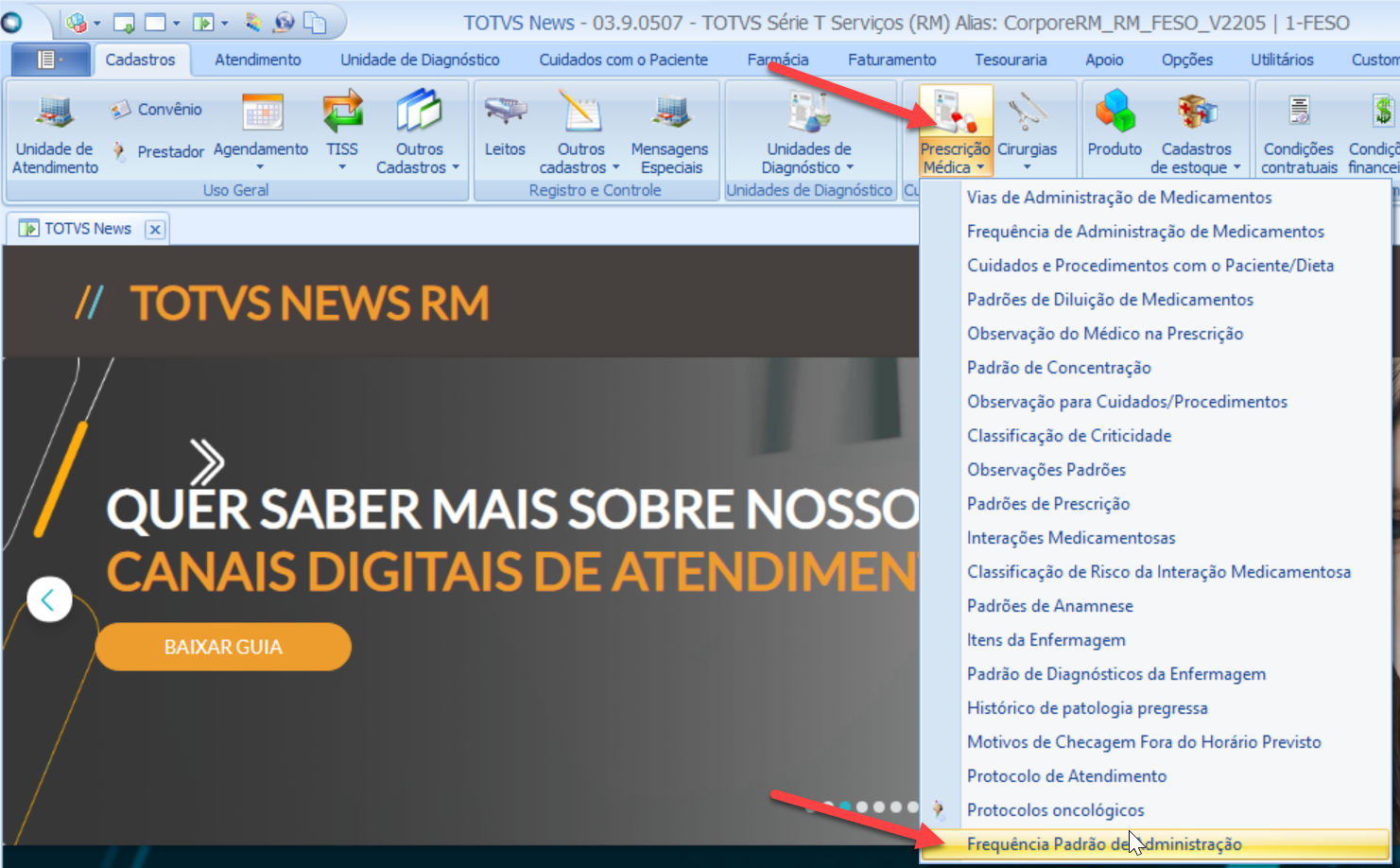
Task: Open the Convênio card icon
Action: pyautogui.click(x=120, y=110)
